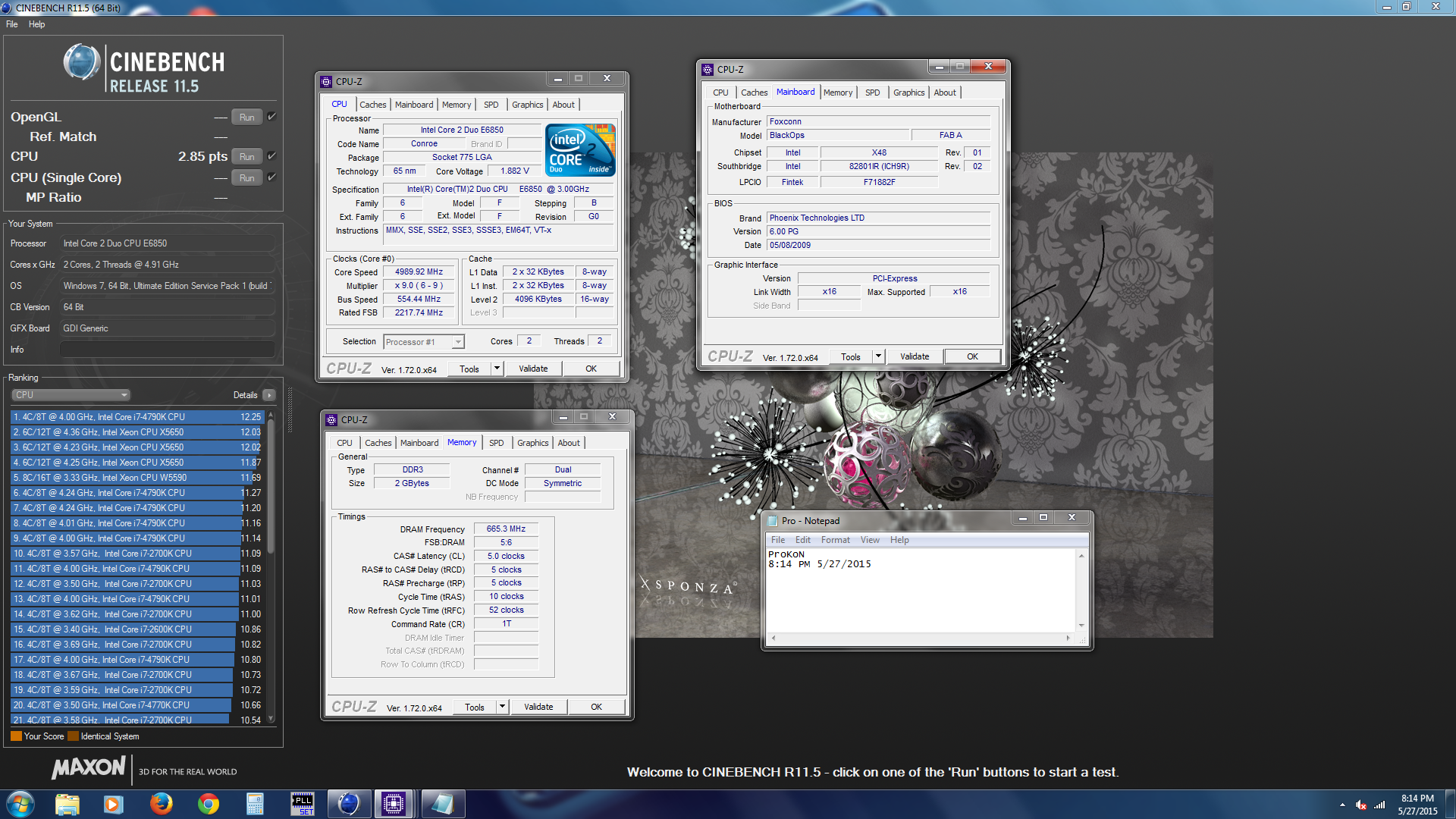Click the Intel Core 2 Duo logo

coord(580,150)
